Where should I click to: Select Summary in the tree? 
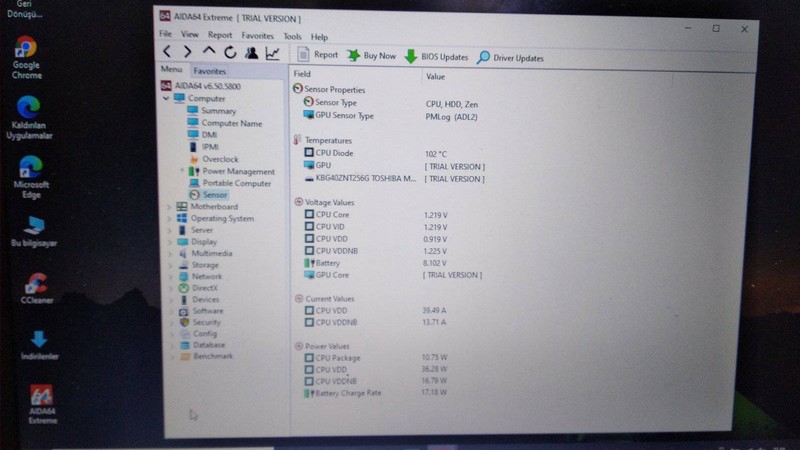click(x=211, y=110)
